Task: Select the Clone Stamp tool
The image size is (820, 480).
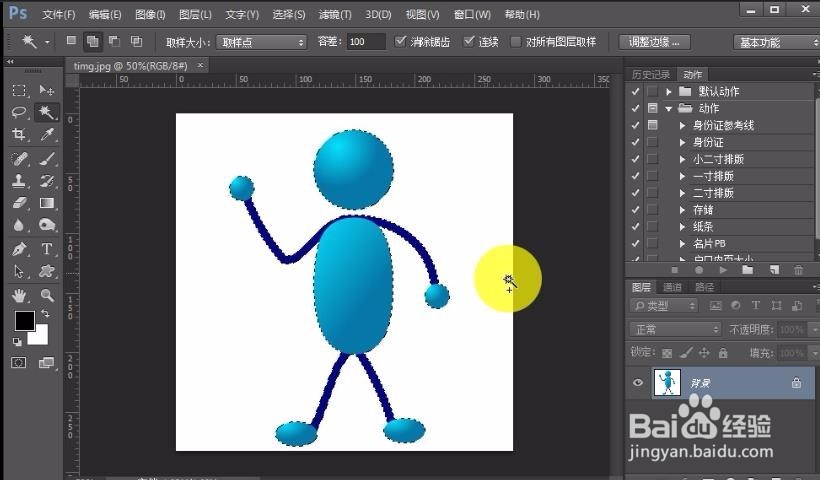Action: 19,181
